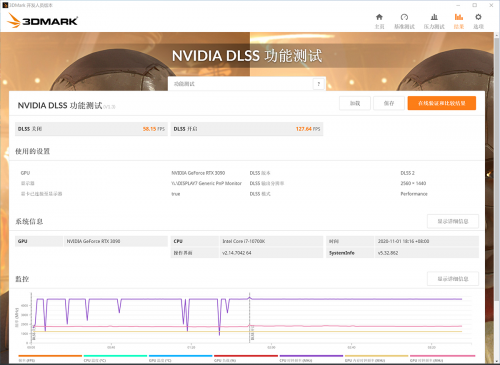Image resolution: width=500 pixels, height=365 pixels.
Task: Click the orange compare results online button
Action: click(442, 103)
